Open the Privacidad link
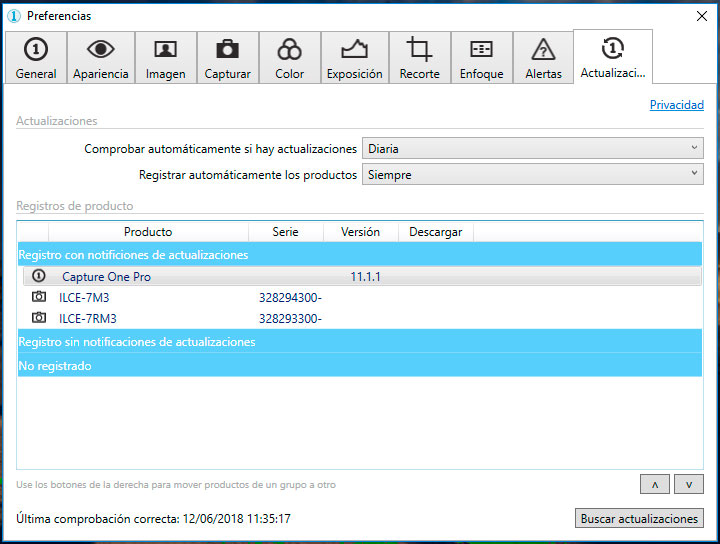 click(x=676, y=105)
